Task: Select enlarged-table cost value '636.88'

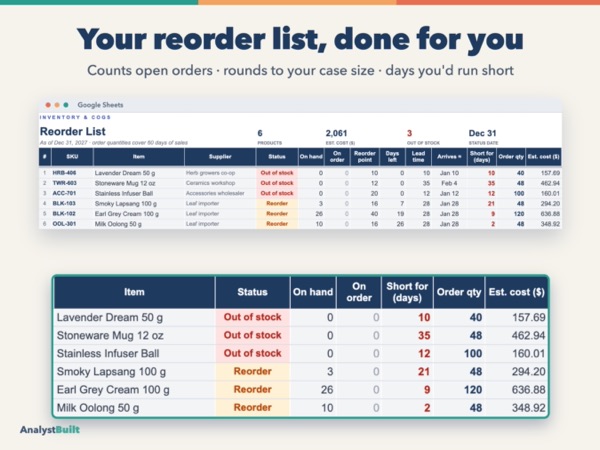Action: (529, 390)
